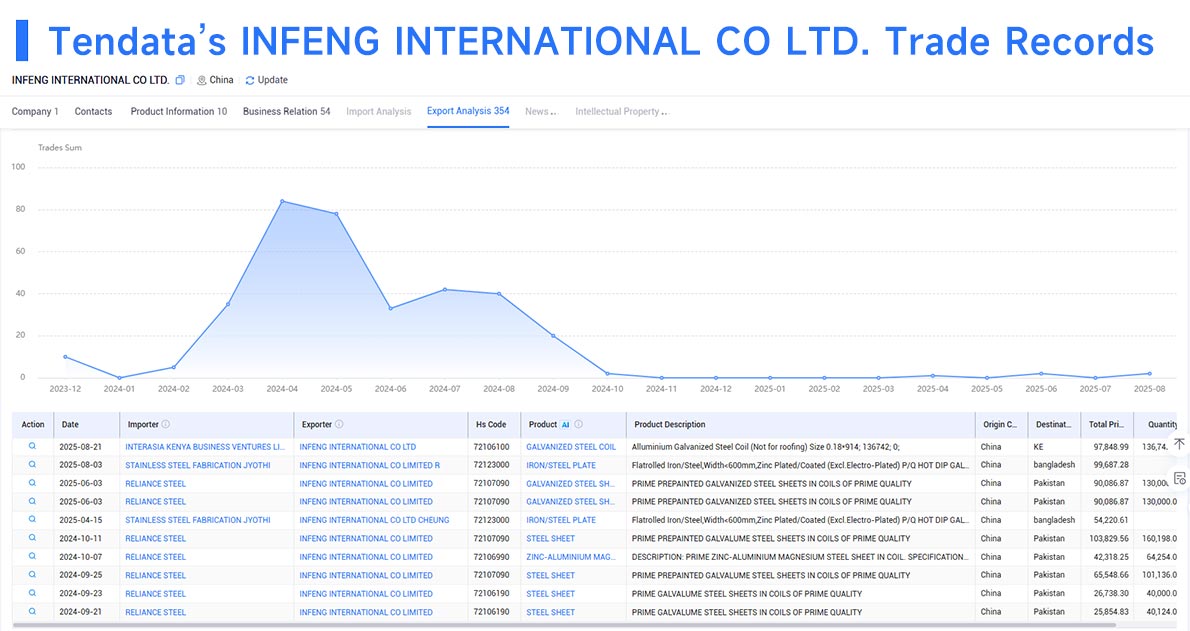
Task: Click back-to-top arrow icon at right edge
Action: [1179, 443]
